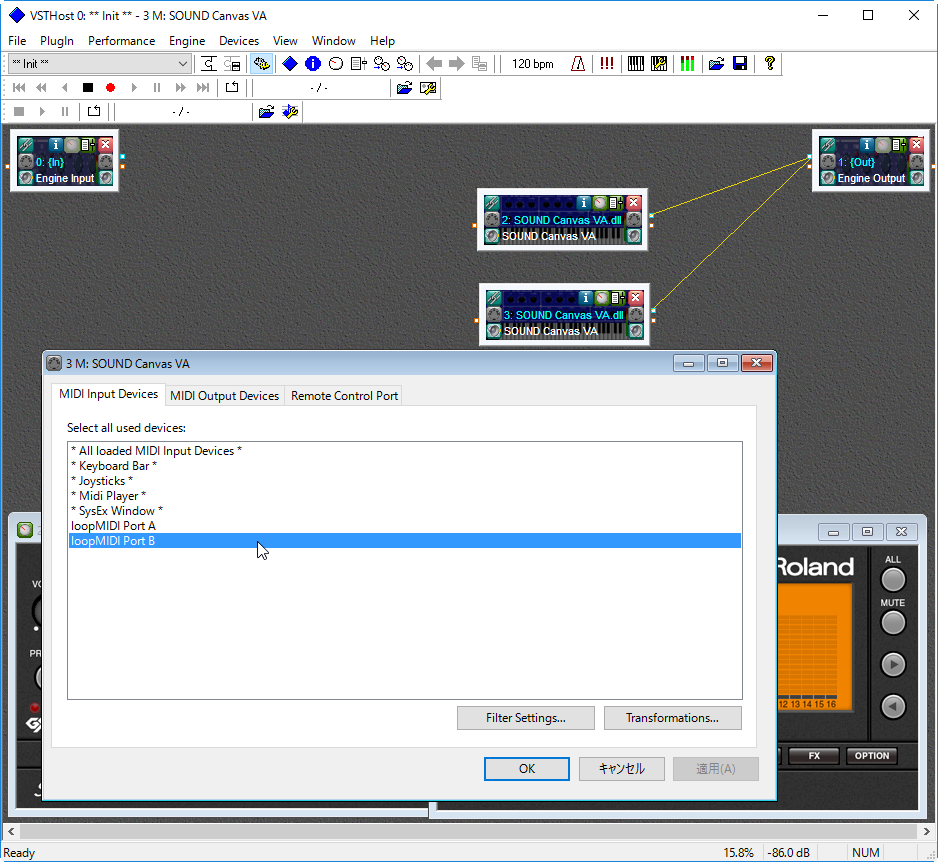Click the left MIDI connector icon on module 2: SOUND Canvas VA.dll
Image resolution: width=938 pixels, height=862 pixels.
(492, 220)
